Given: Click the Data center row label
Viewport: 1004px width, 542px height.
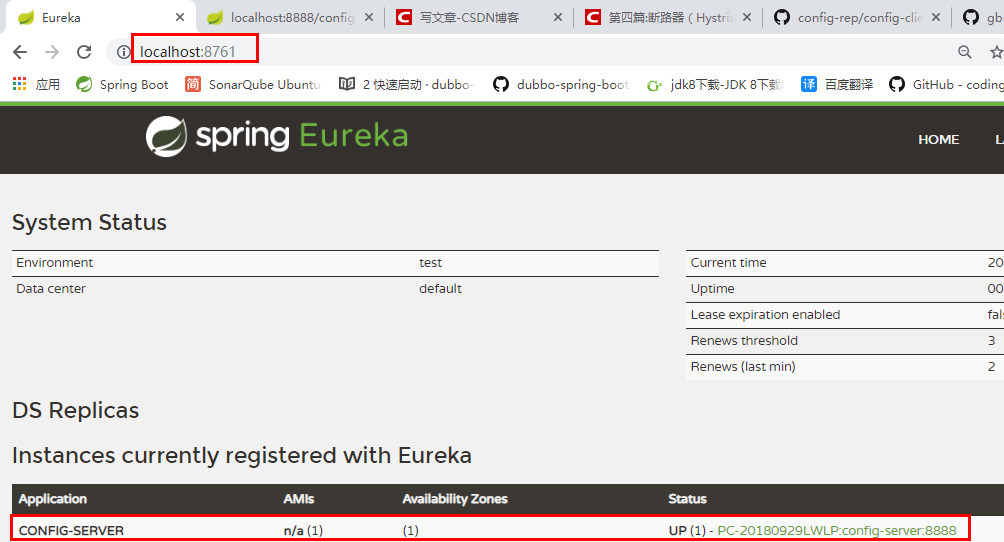Looking at the screenshot, I should (x=51, y=289).
